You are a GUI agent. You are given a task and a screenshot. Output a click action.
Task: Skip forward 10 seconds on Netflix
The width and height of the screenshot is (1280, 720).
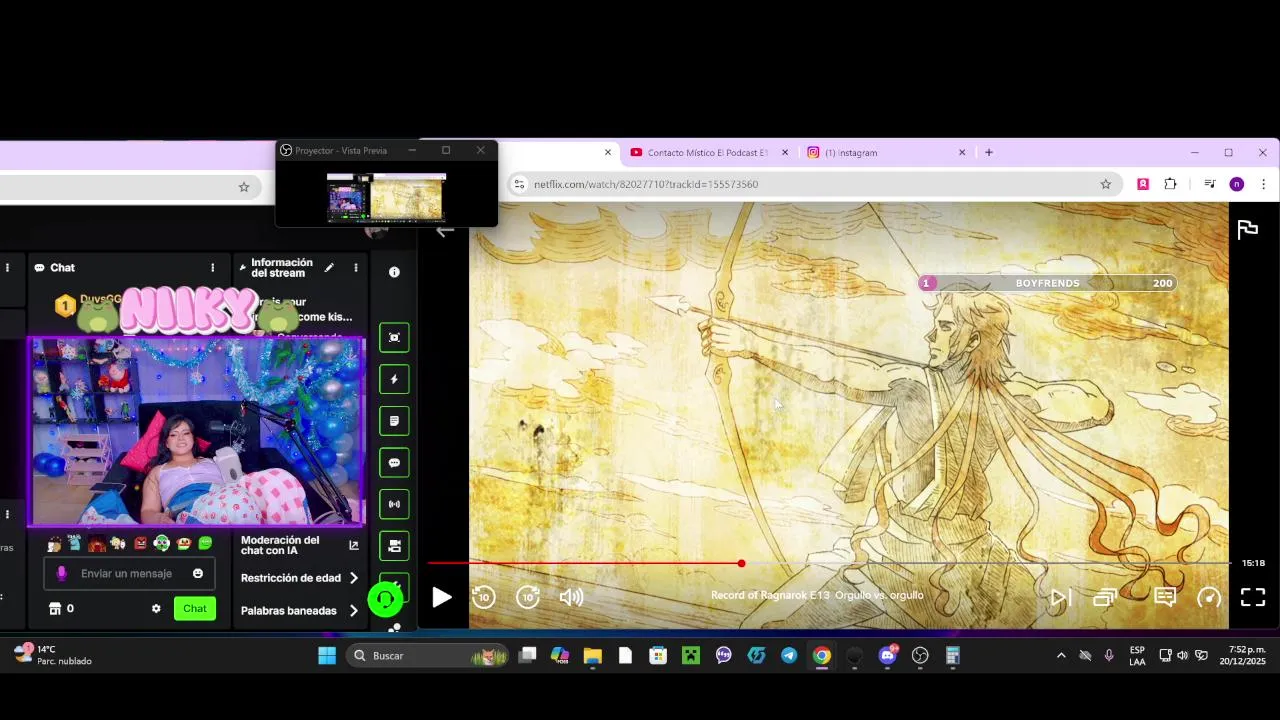[x=528, y=597]
